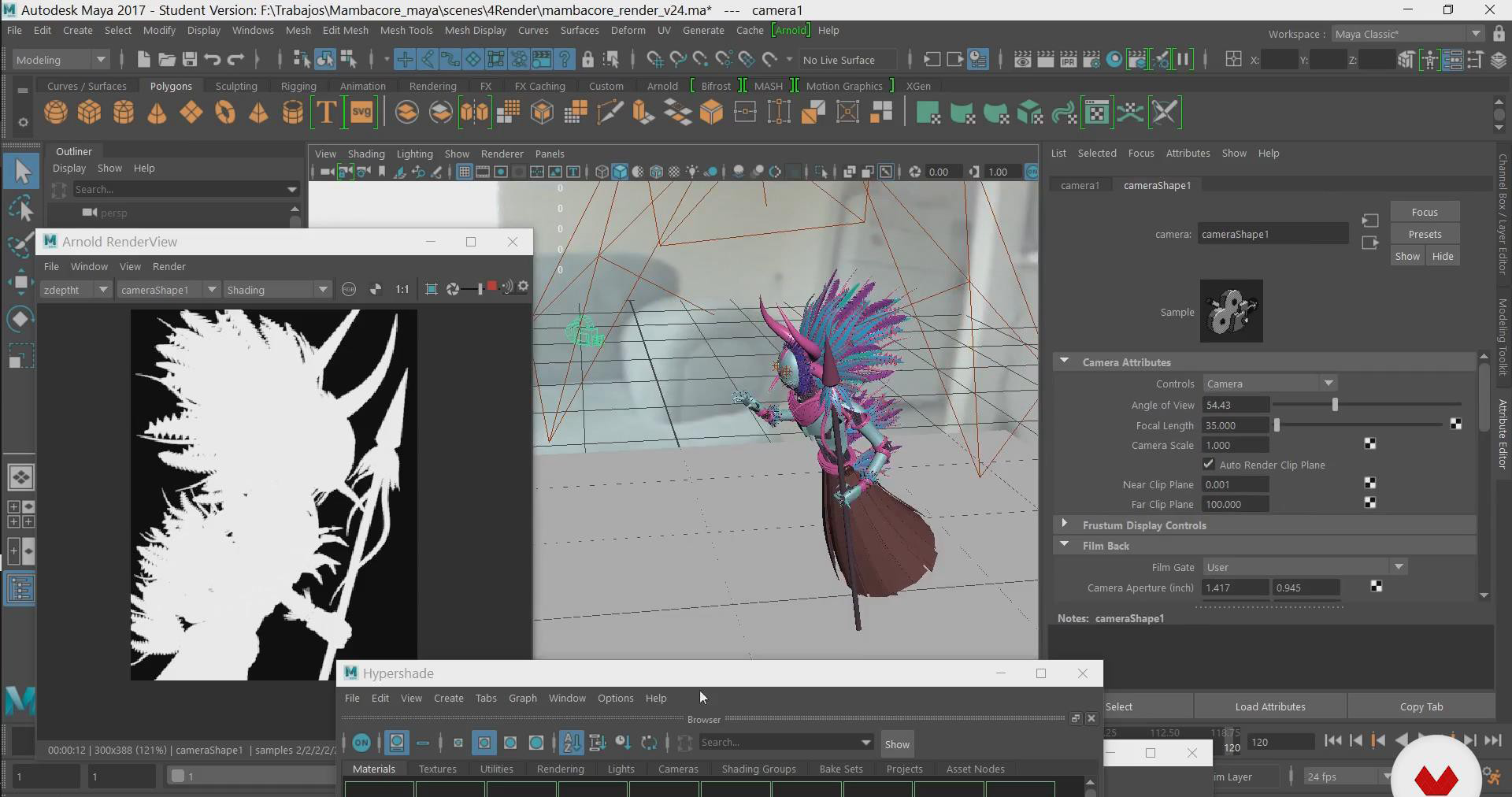This screenshot has width=1512, height=797.
Task: Open the Hypershade Textures tab
Action: [x=437, y=769]
